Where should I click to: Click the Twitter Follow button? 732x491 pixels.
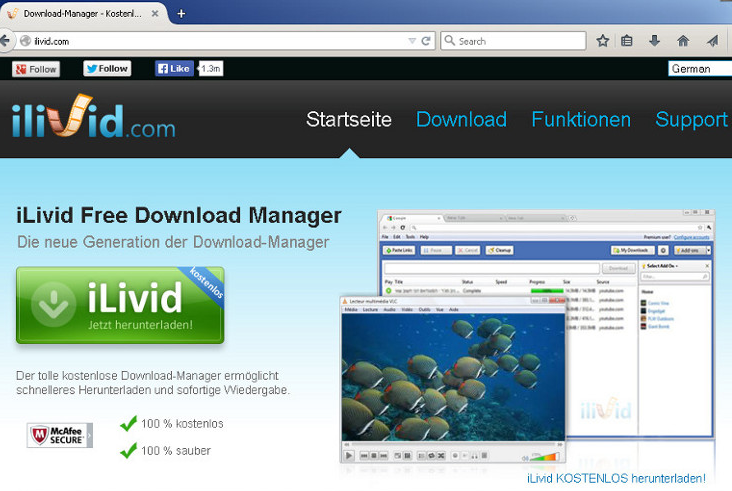pyautogui.click(x=107, y=69)
